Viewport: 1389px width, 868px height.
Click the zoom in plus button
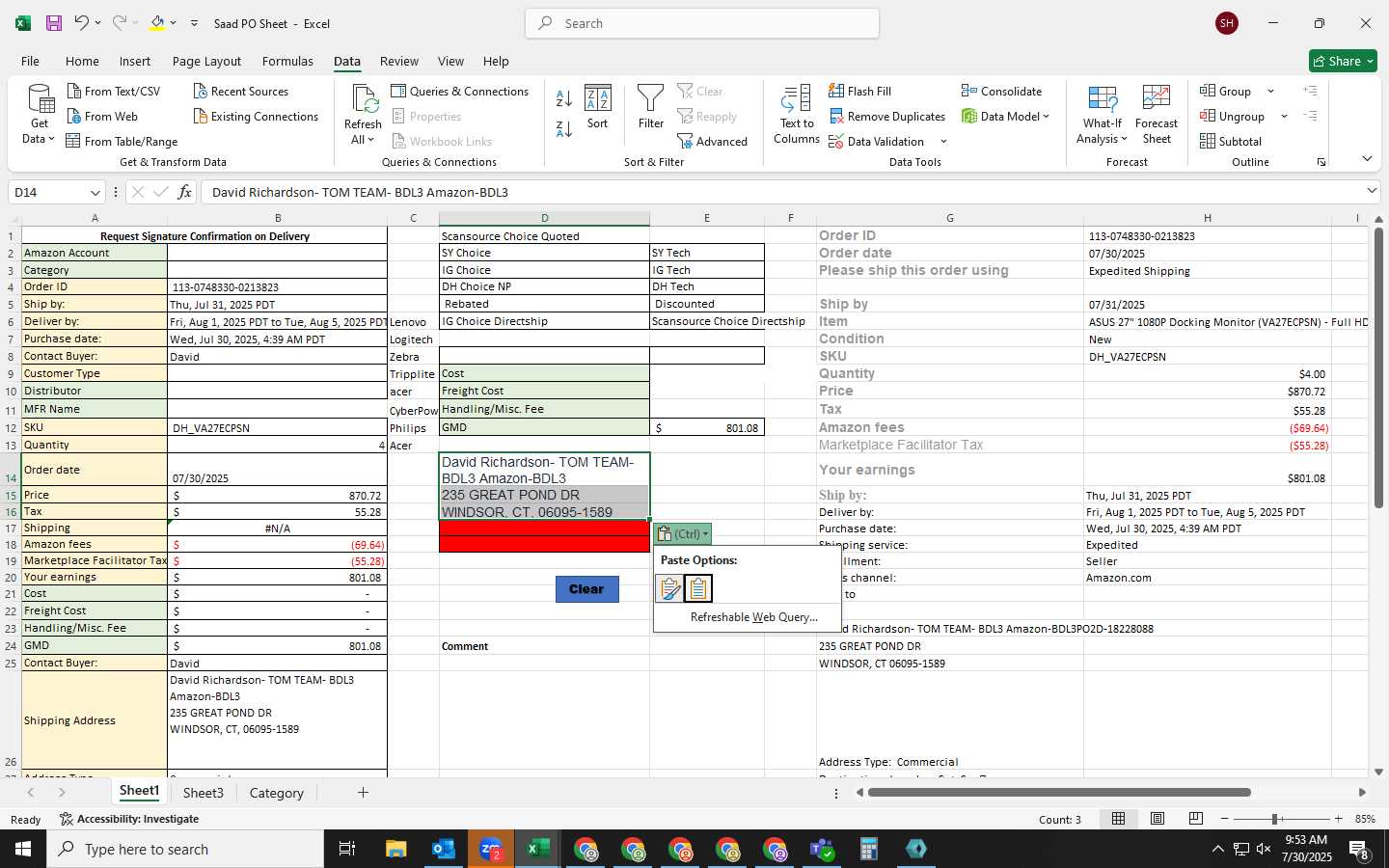click(x=1338, y=819)
